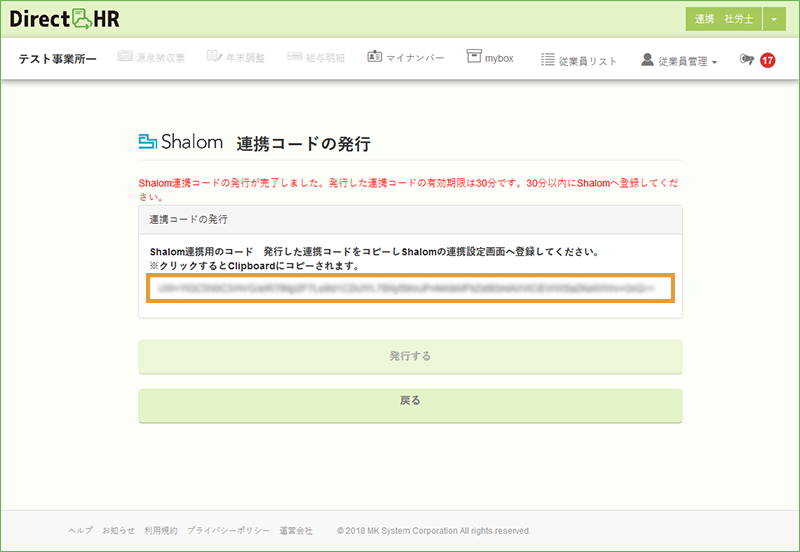The image size is (800, 552).
Task: Click the 従業員リスト list icon
Action: pyautogui.click(x=547, y=60)
